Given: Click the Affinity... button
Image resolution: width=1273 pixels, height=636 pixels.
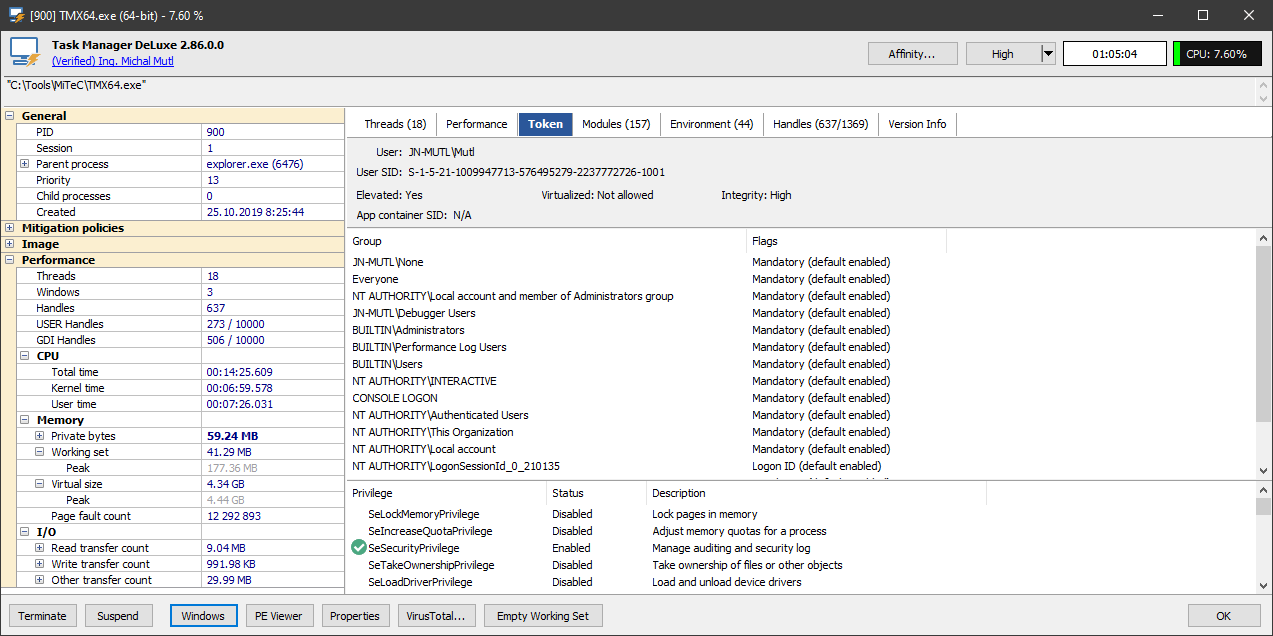Looking at the screenshot, I should tap(912, 54).
